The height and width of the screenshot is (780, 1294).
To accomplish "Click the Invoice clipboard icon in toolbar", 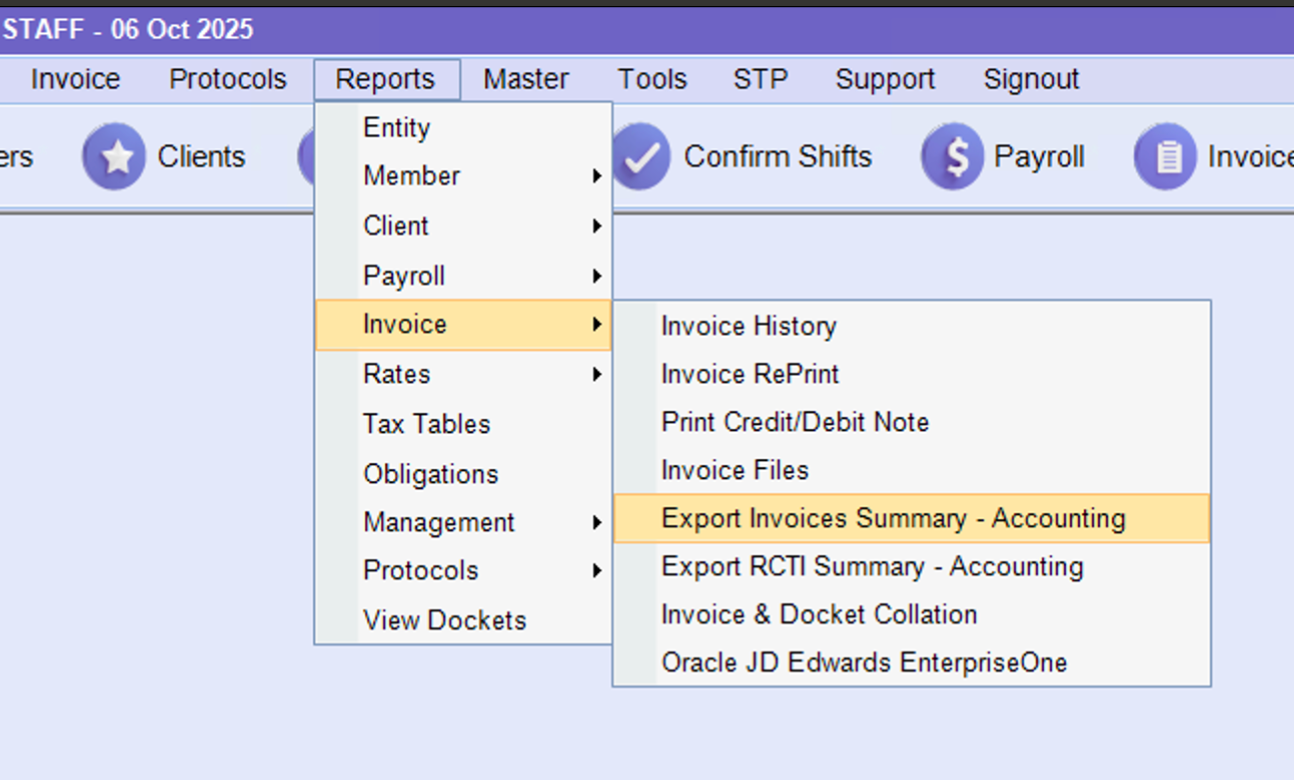I will click(x=1165, y=157).
